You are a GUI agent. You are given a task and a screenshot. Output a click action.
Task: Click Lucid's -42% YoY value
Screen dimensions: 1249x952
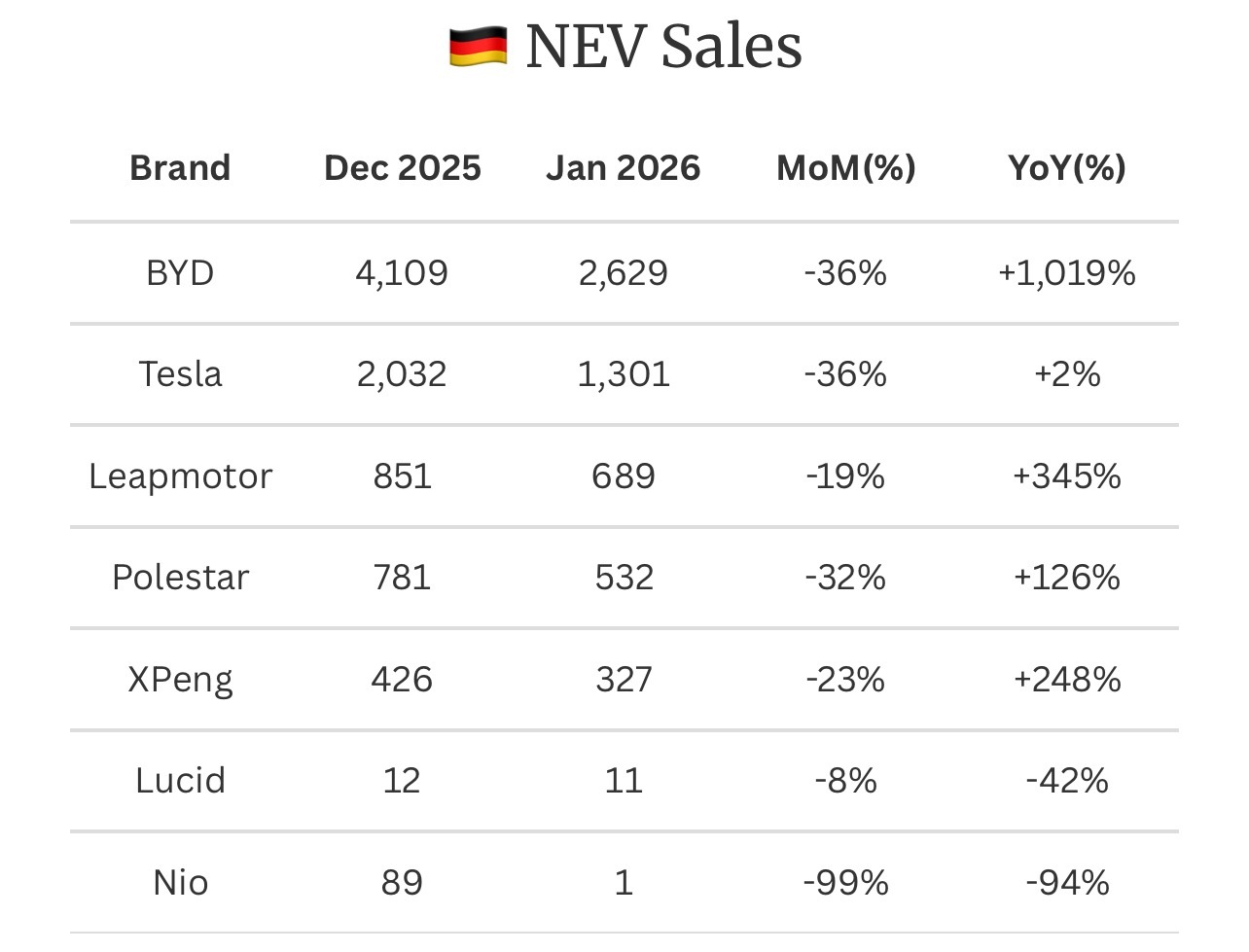coord(1067,781)
